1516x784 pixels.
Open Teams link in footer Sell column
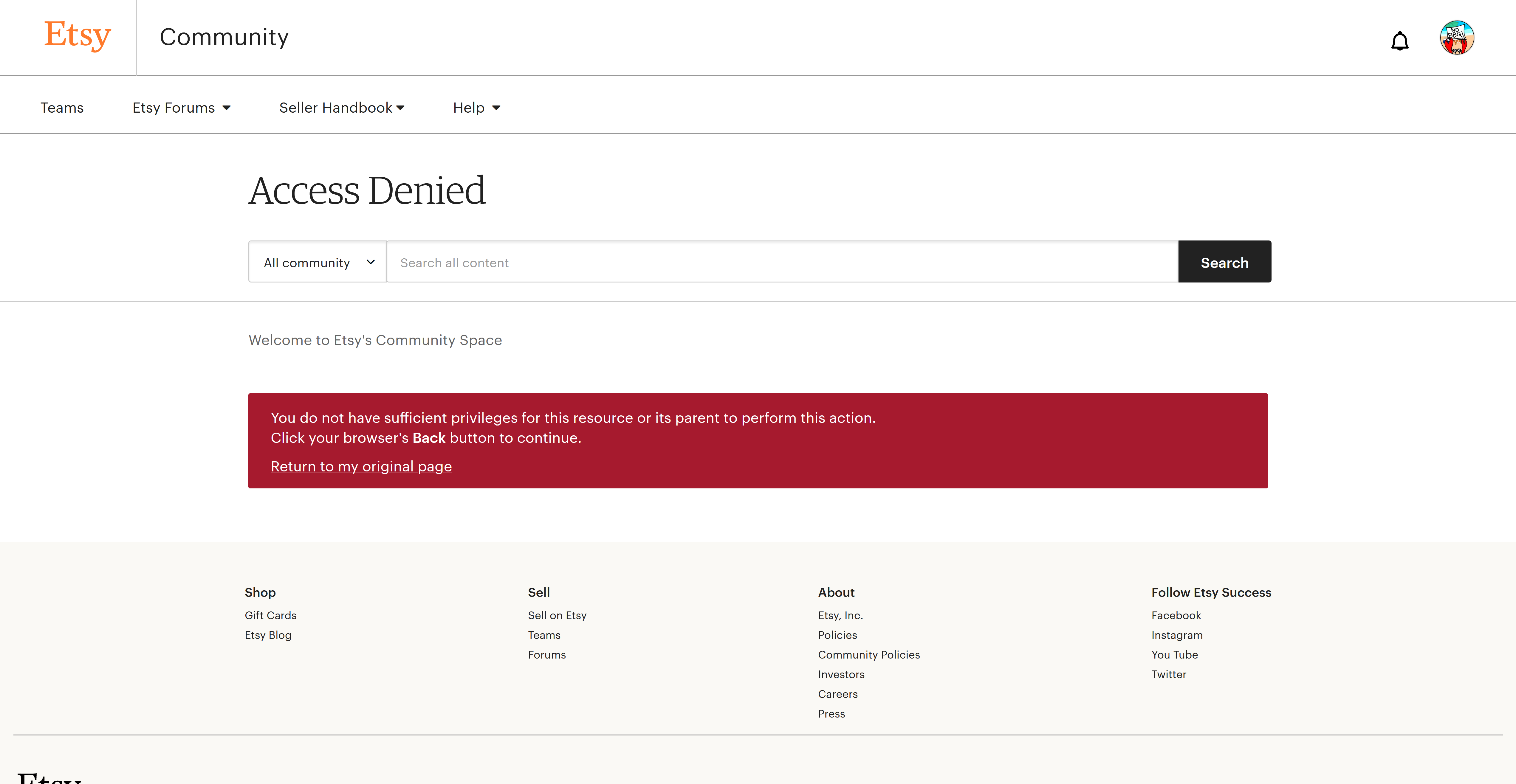pos(544,635)
